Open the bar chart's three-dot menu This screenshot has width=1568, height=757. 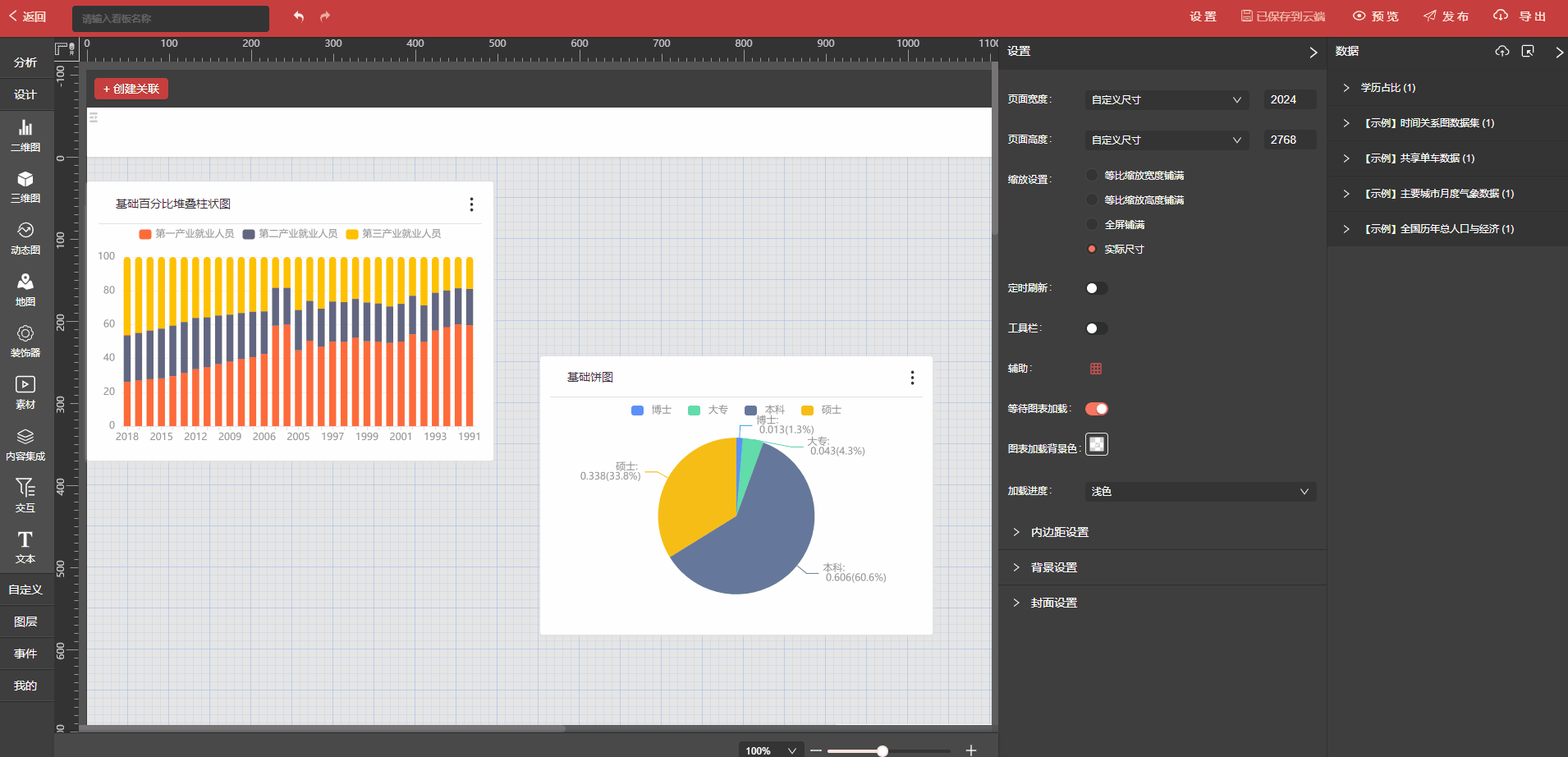point(471,204)
